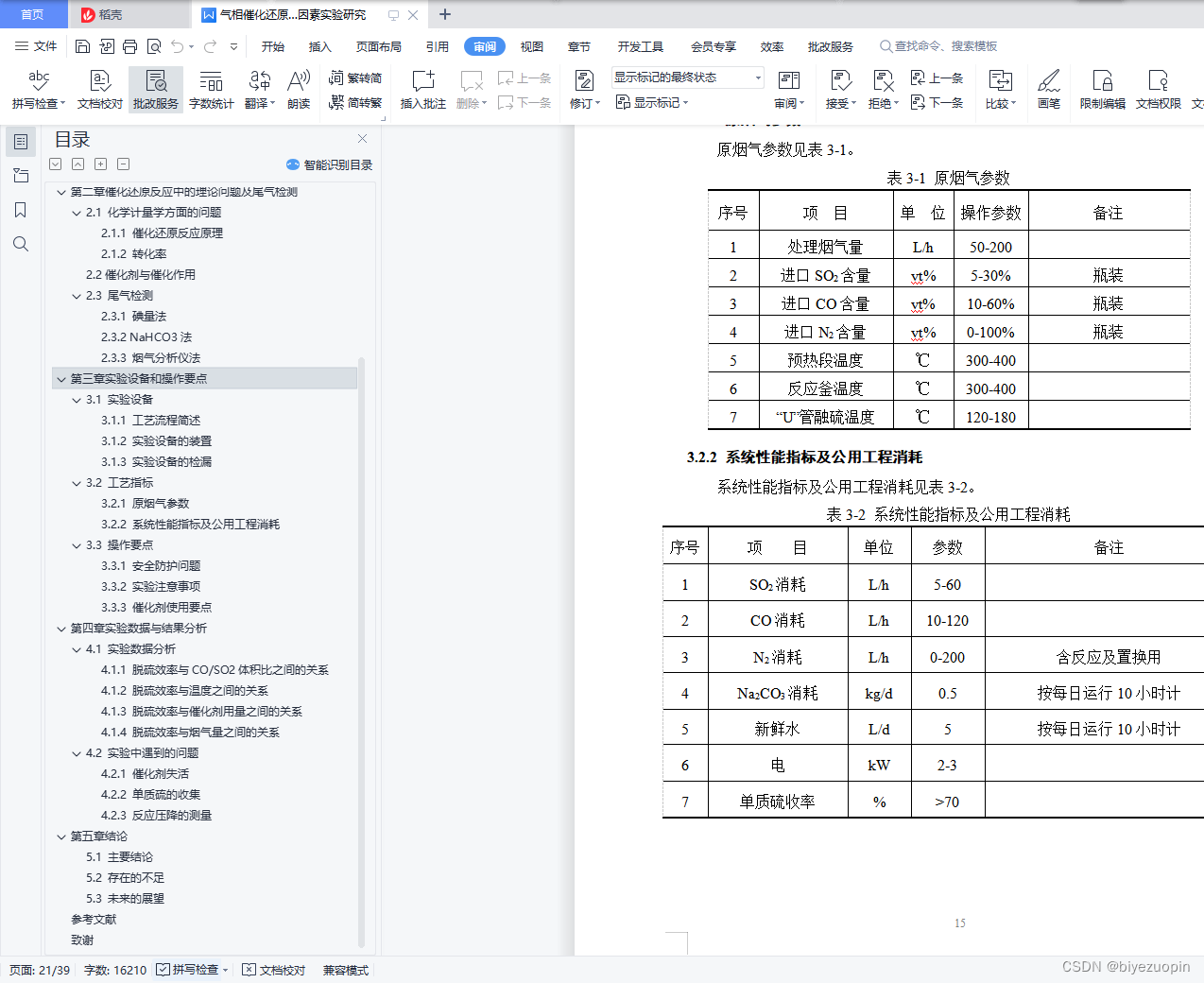The image size is (1204, 983).
Task: Collapse 第五章结论 node
Action: click(61, 836)
